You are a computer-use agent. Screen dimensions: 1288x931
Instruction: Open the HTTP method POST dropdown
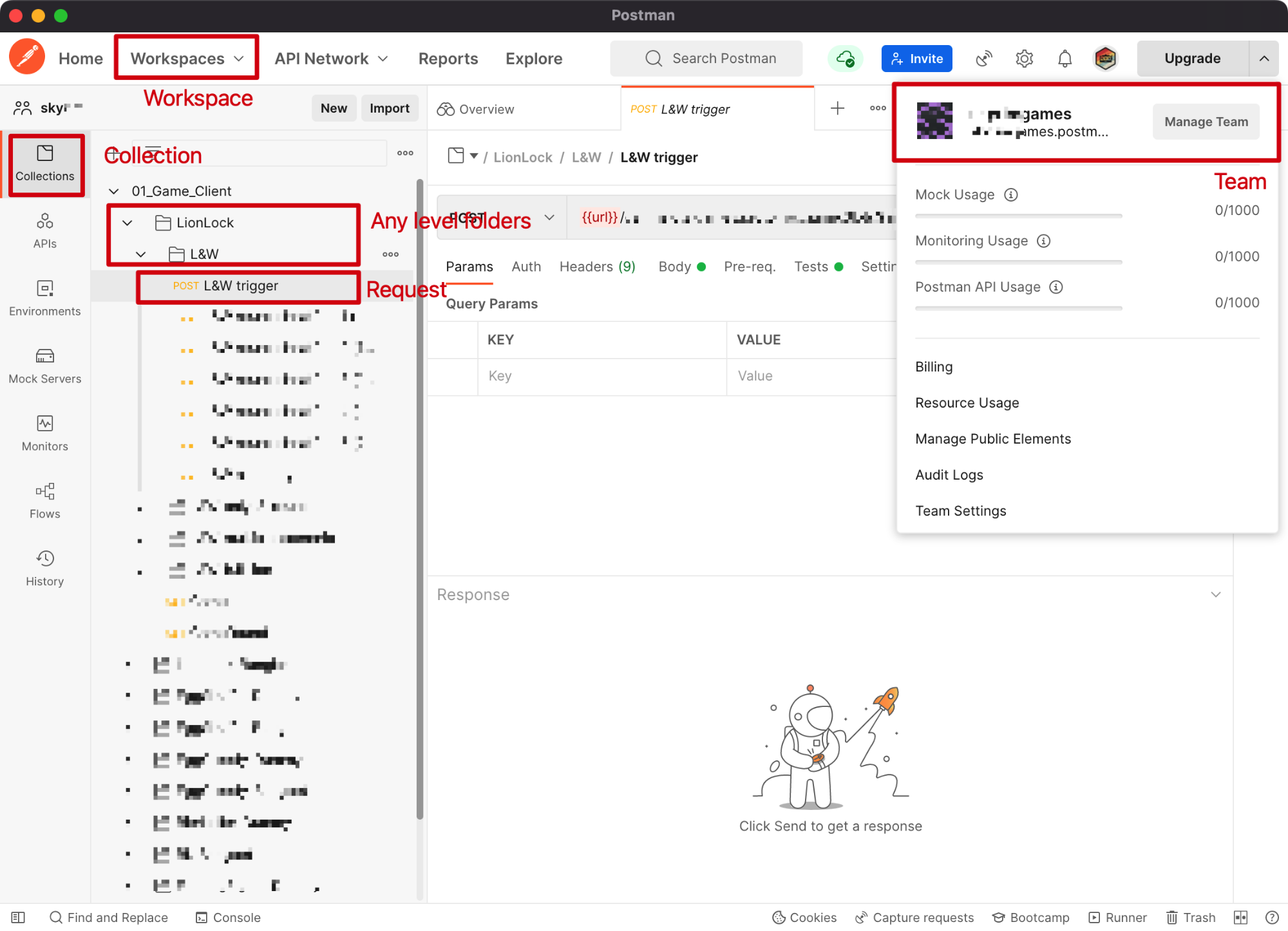[x=502, y=218]
